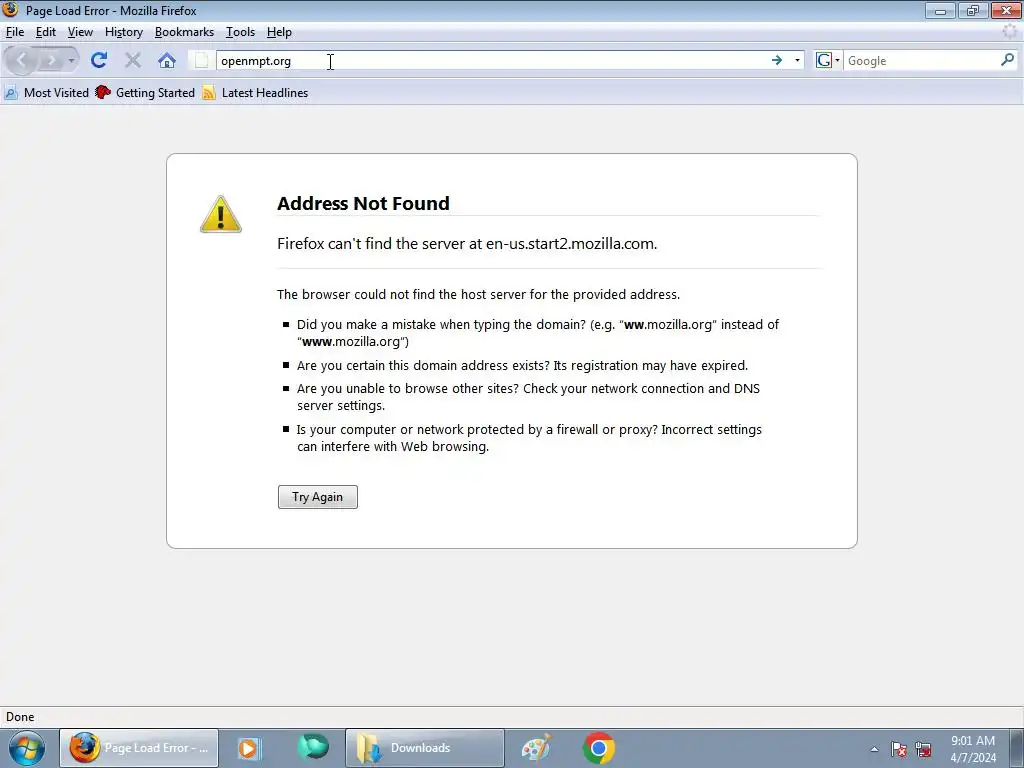The height and width of the screenshot is (768, 1024).
Task: Open Latest Headlines feed bookmark
Action: (255, 93)
